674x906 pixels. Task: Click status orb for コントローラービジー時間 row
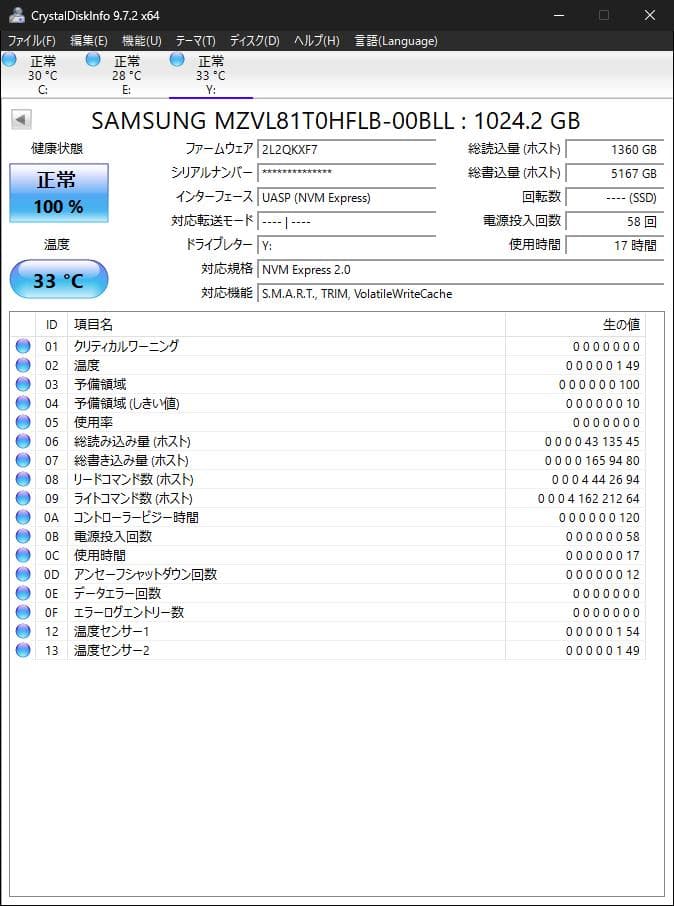23,517
